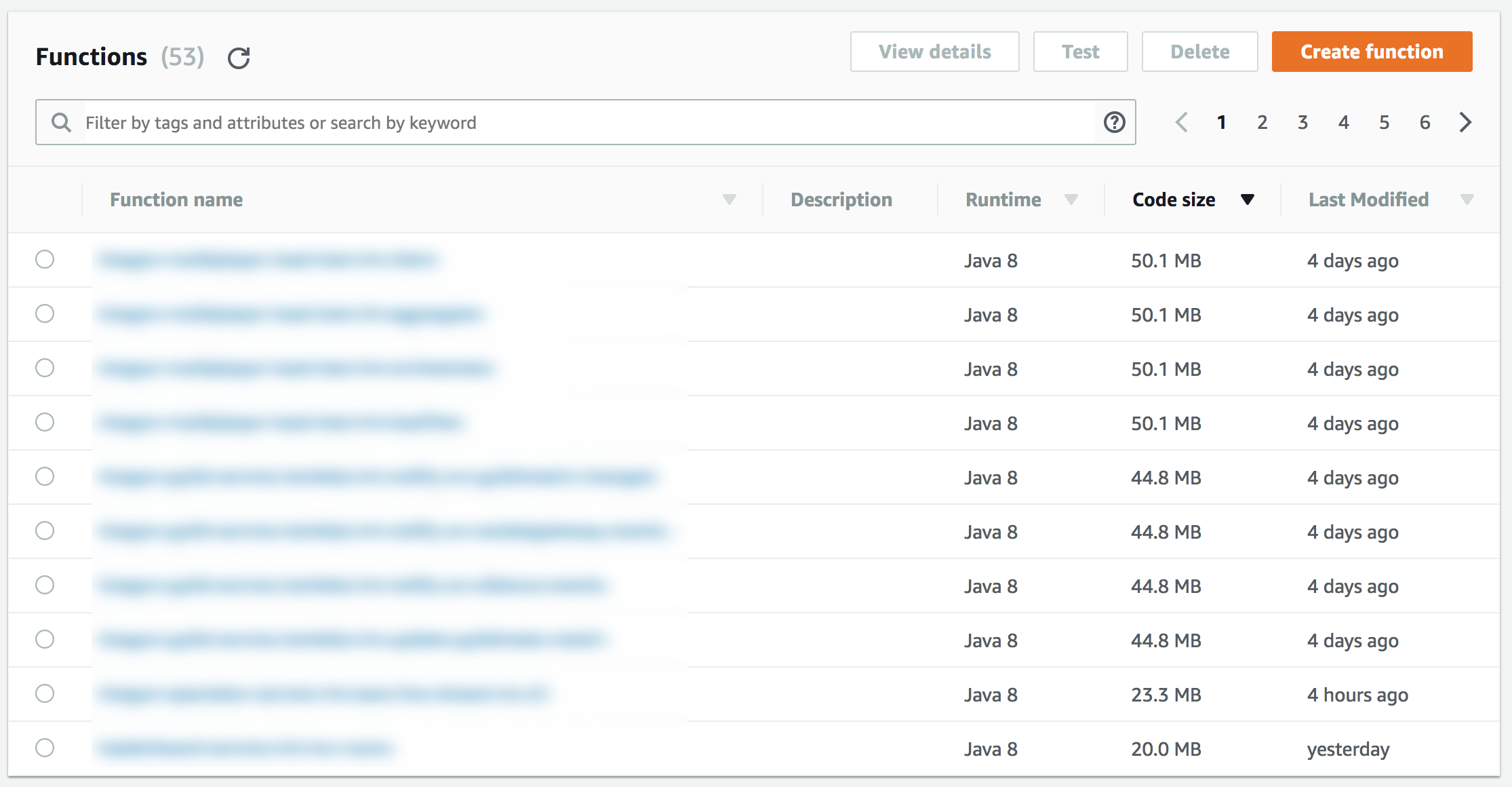Click the Description column header
Image resolution: width=1512 pixels, height=787 pixels.
pyautogui.click(x=842, y=199)
